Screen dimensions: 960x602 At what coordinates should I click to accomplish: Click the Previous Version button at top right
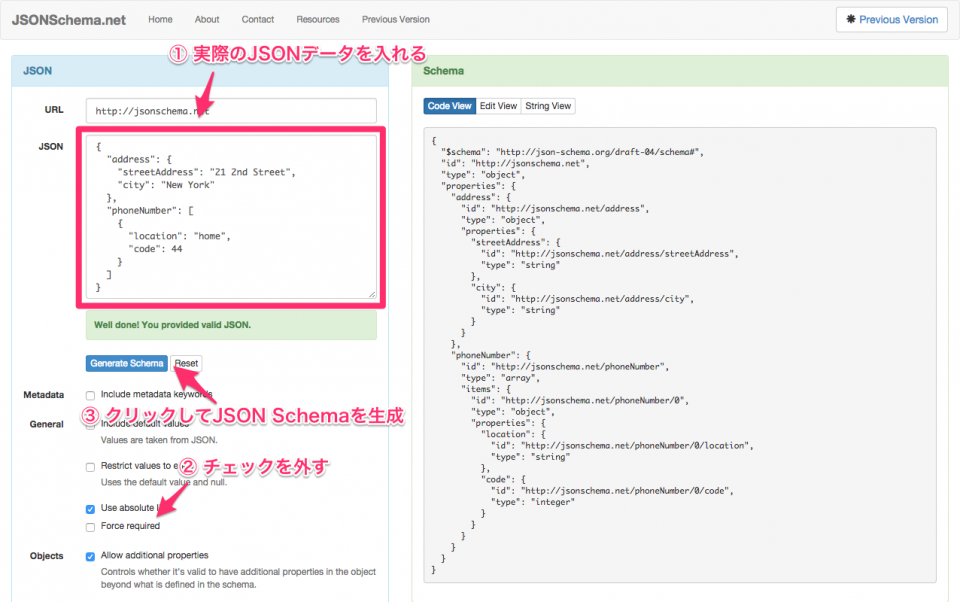[891, 20]
